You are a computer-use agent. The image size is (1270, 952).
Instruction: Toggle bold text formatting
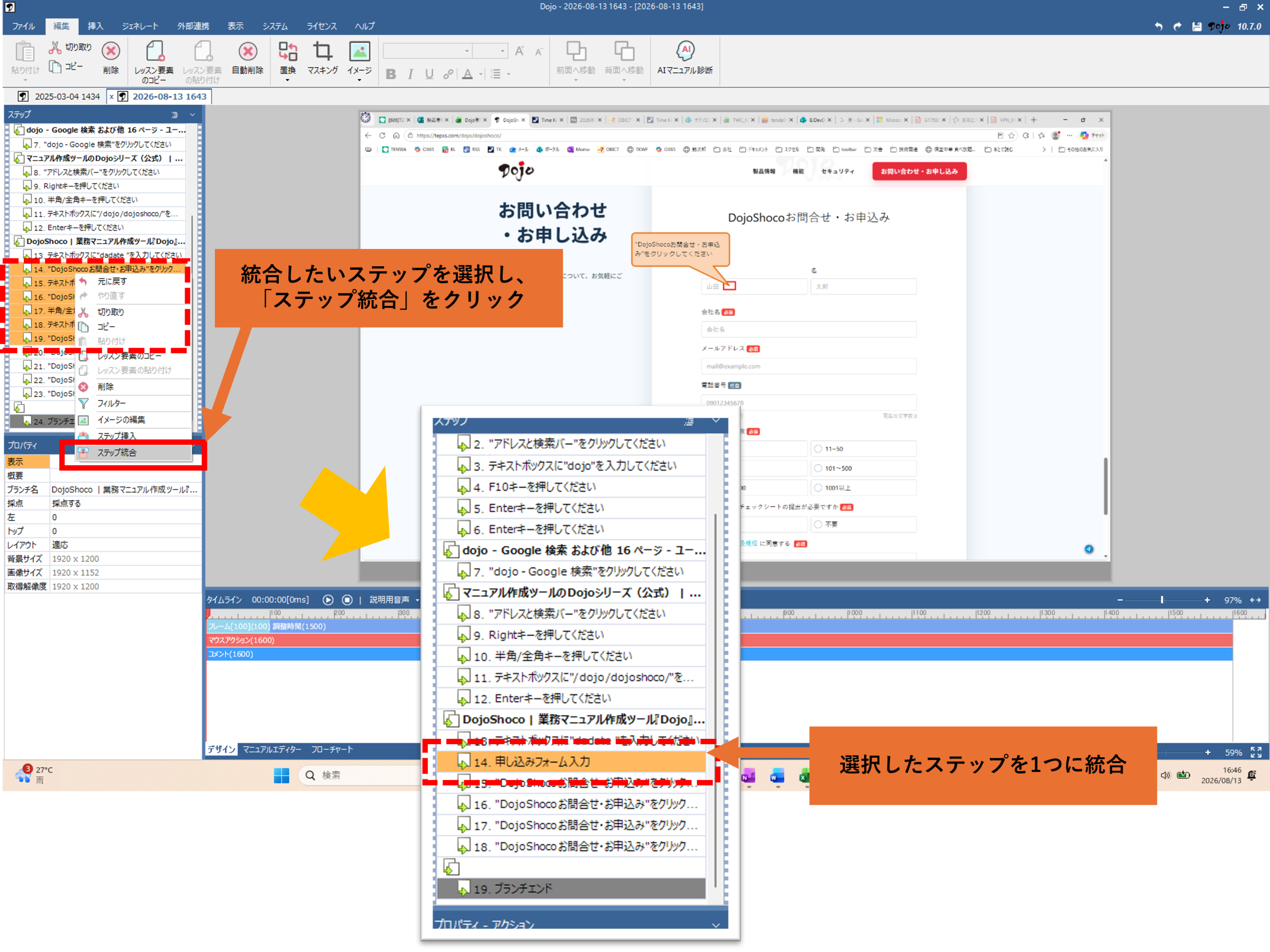pos(391,74)
